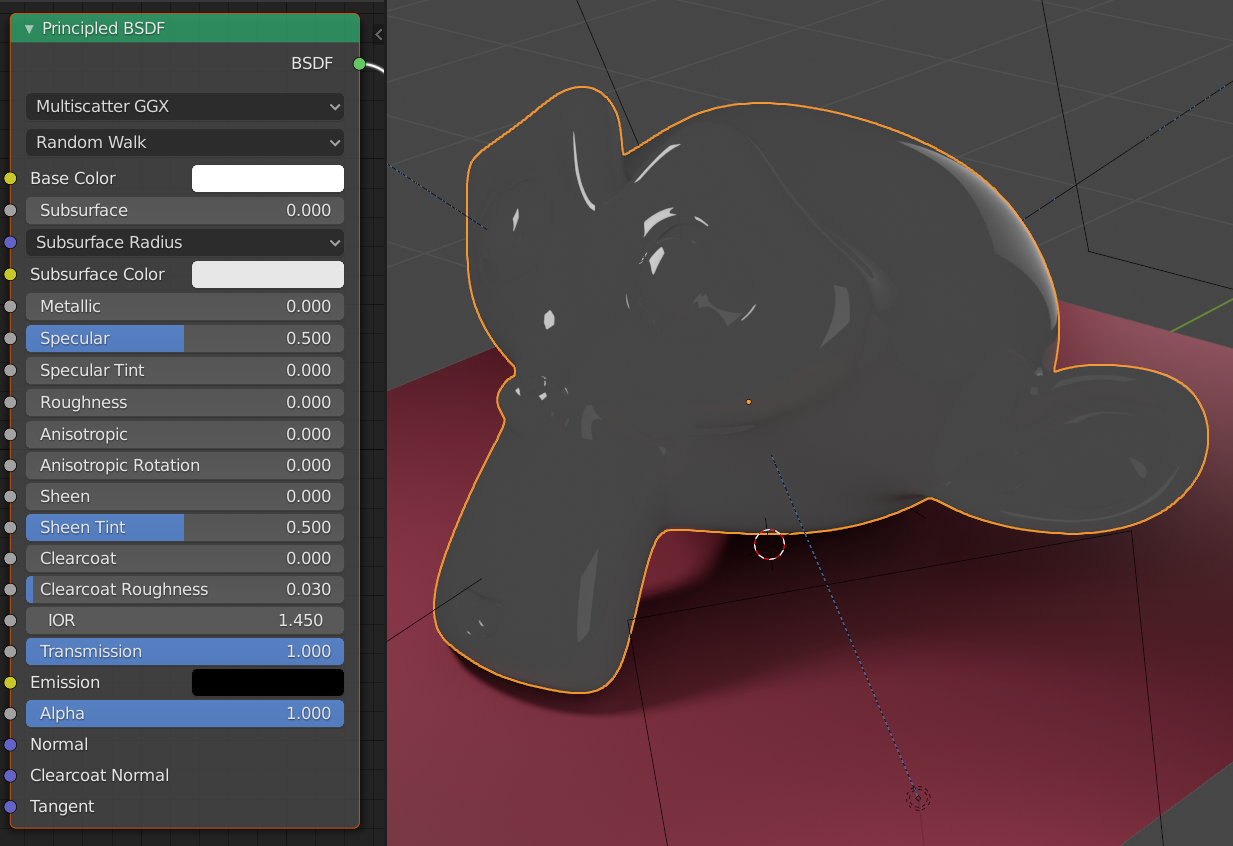
Task: Click the Metallic input socket
Action: pyautogui.click(x=10, y=306)
